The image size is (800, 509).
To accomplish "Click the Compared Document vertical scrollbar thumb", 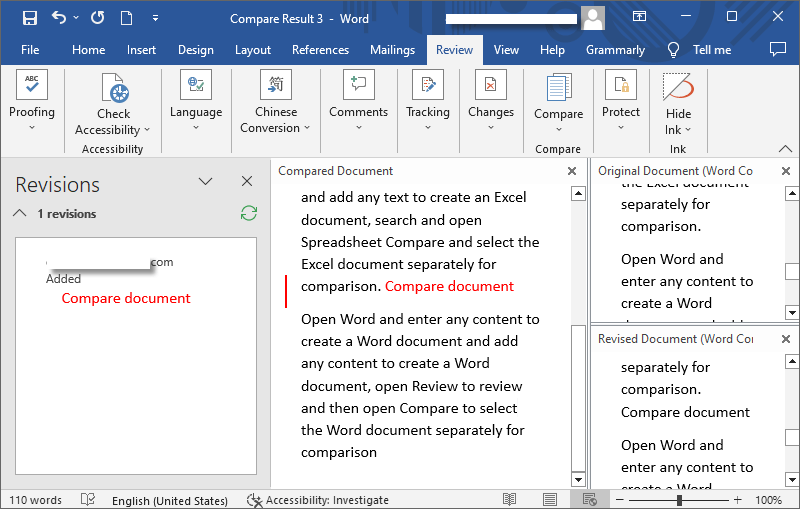I will coord(578,398).
